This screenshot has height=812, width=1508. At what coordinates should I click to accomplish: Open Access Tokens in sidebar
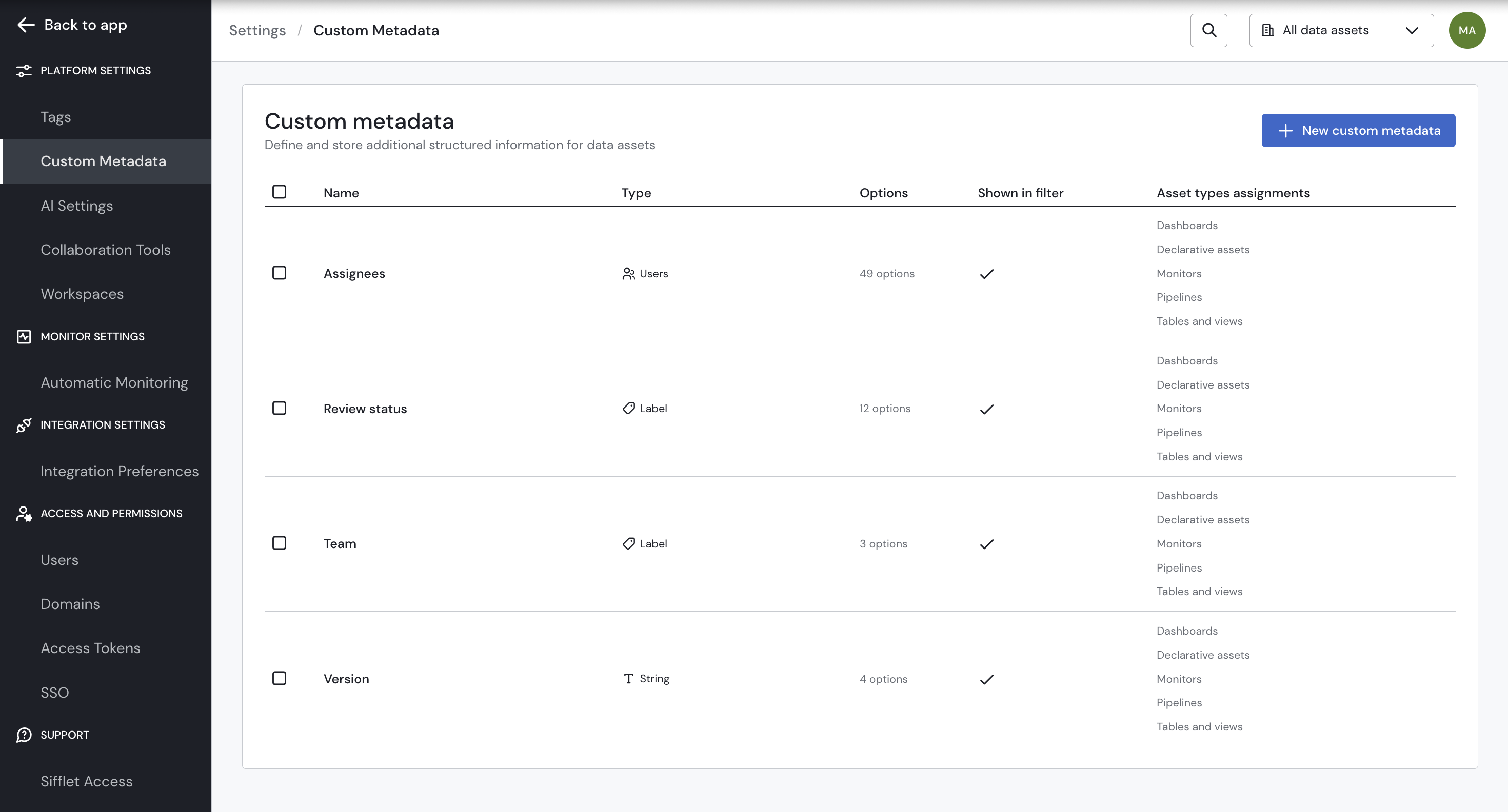(90, 648)
